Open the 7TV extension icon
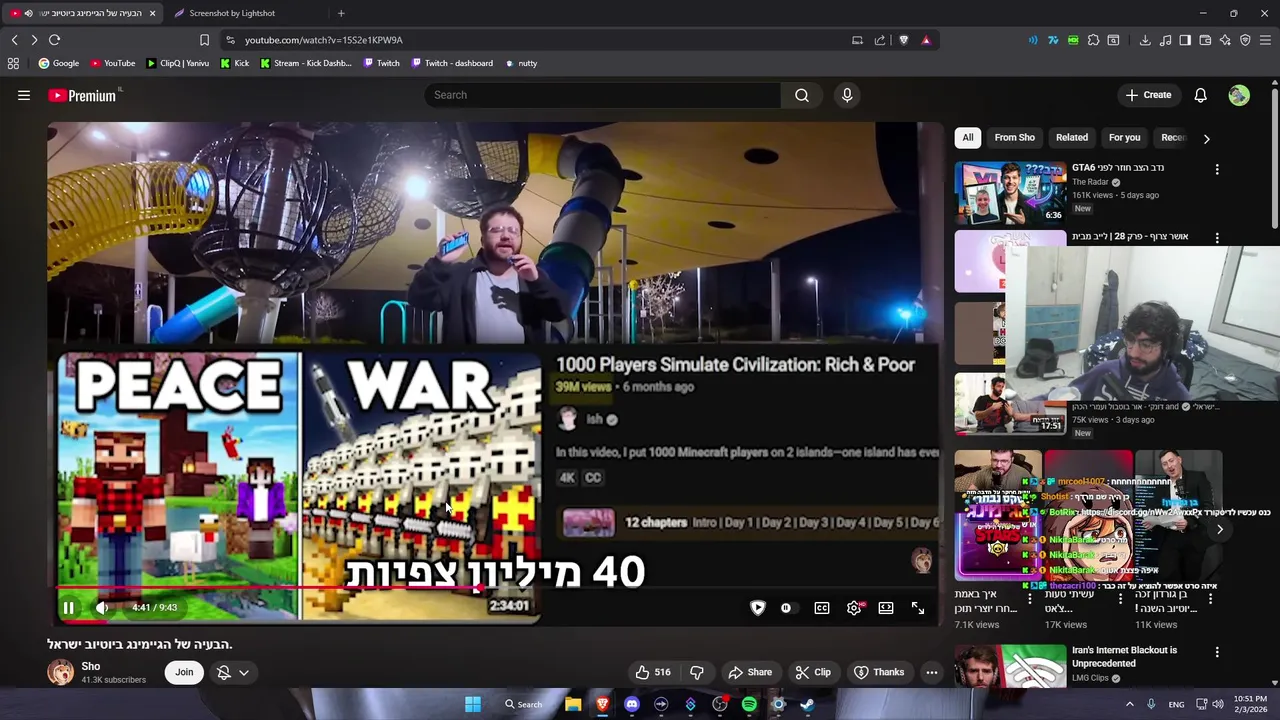 click(x=1053, y=40)
